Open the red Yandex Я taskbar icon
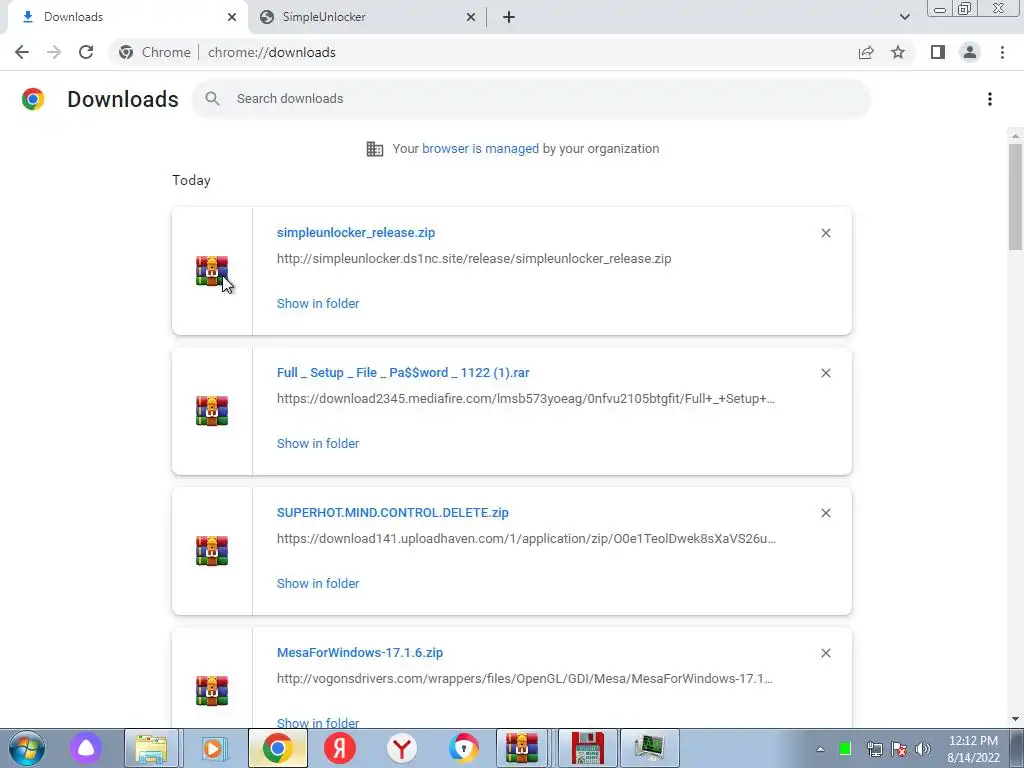The image size is (1024, 768). (x=340, y=748)
